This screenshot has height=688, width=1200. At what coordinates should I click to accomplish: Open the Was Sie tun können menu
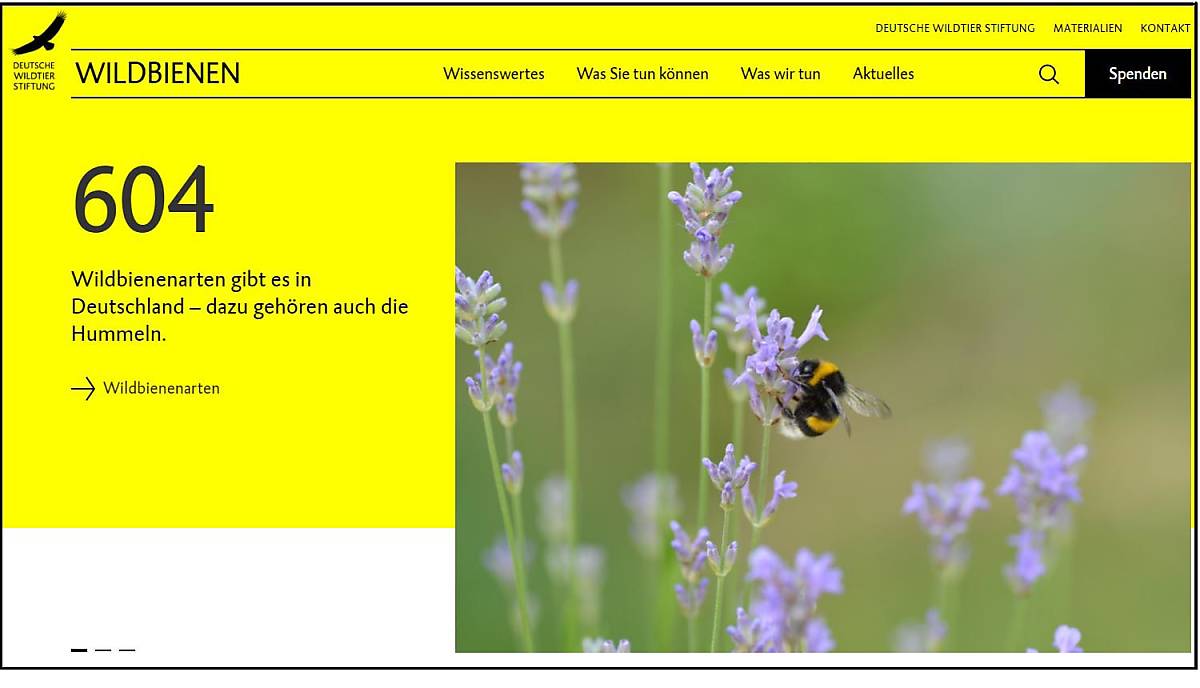pyautogui.click(x=642, y=74)
